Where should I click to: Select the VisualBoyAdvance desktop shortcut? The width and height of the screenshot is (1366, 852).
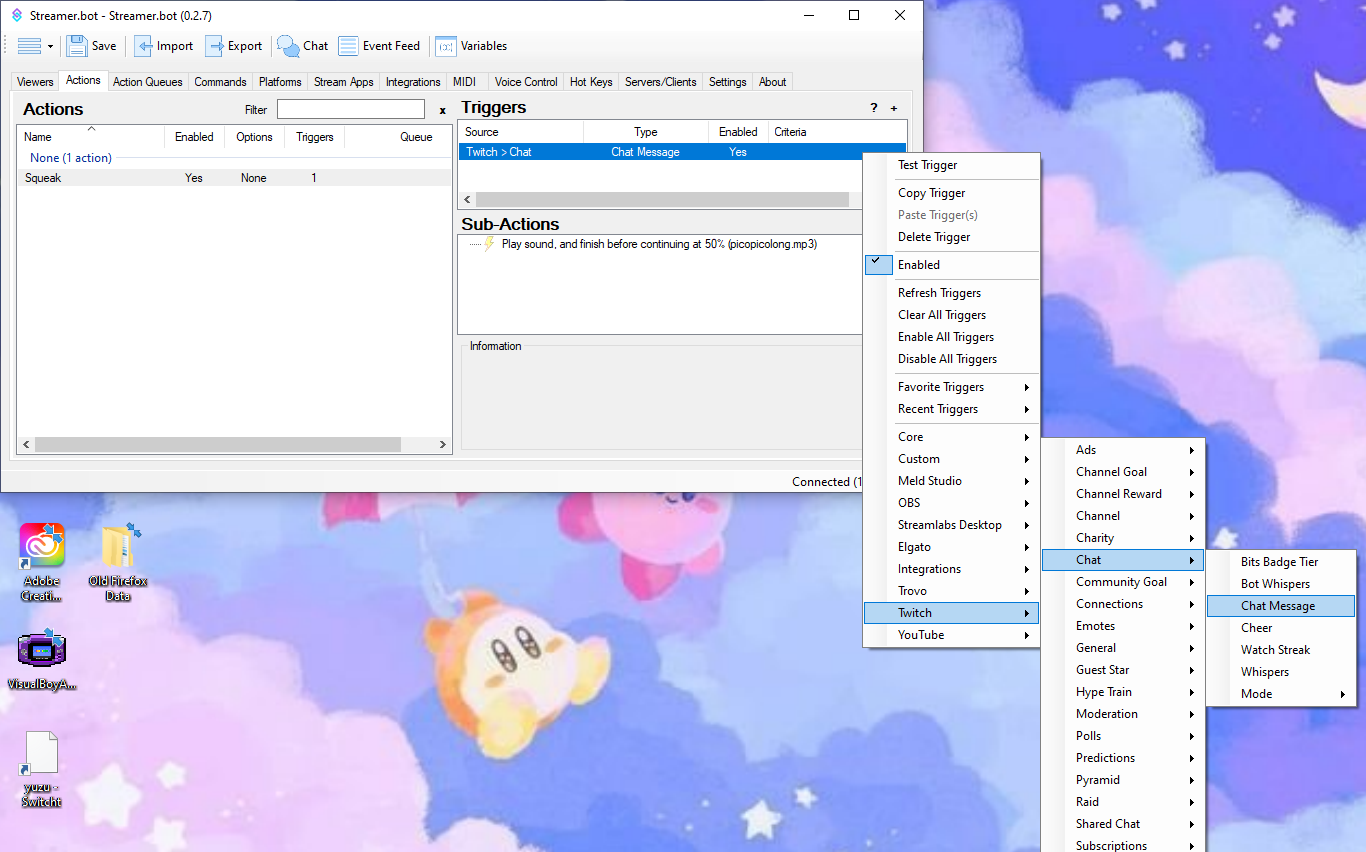click(42, 661)
